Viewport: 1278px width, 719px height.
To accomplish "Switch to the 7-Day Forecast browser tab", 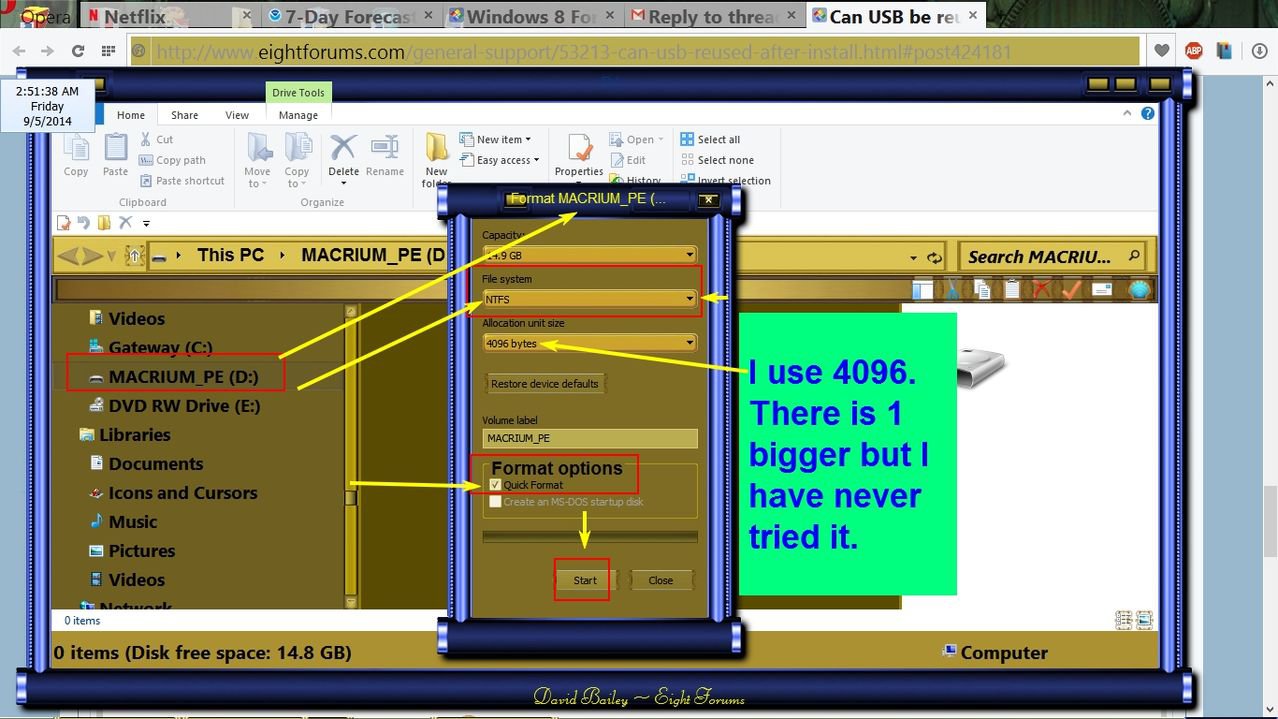I will pyautogui.click(x=350, y=16).
